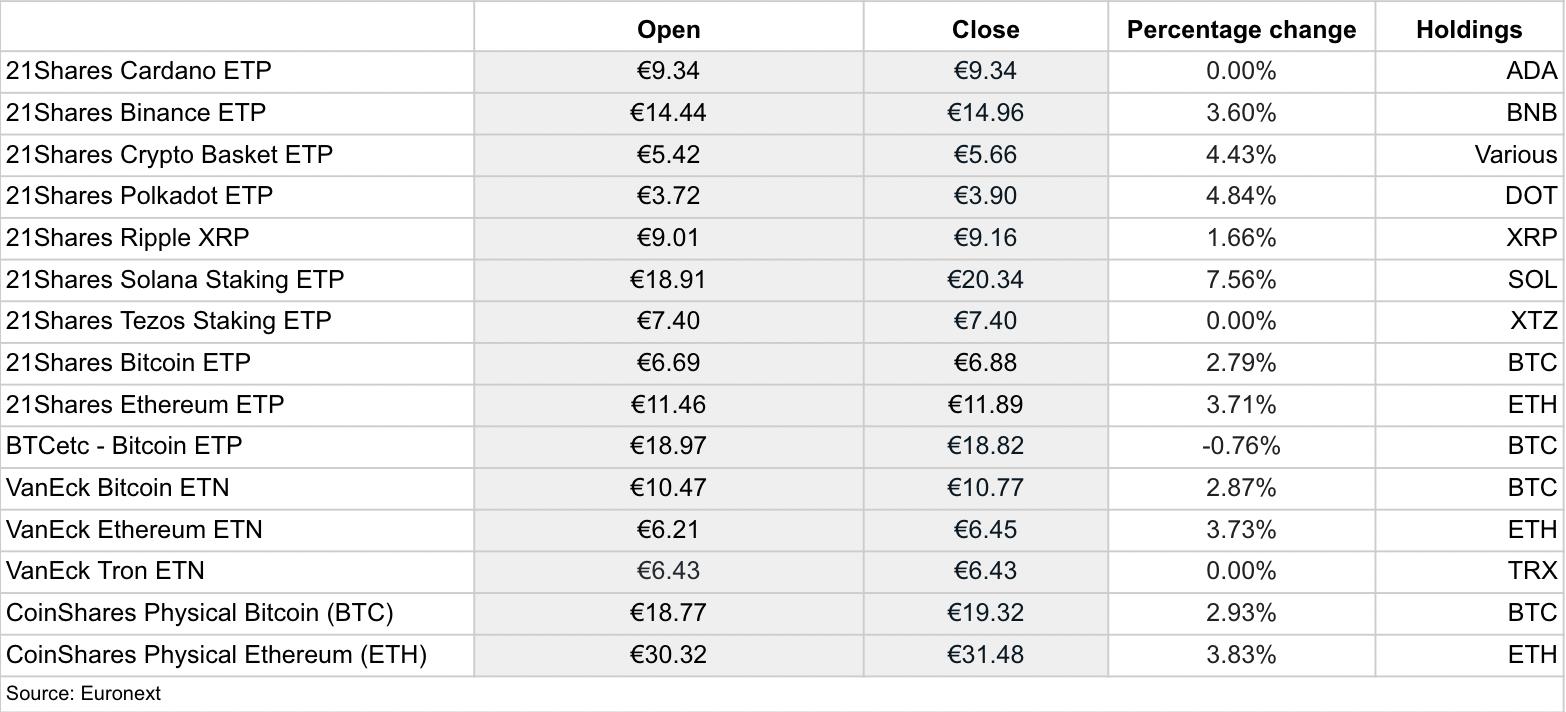Viewport: 1566px width, 712px height.
Task: Select the €19.32 CoinShares Bitcoin close cell
Action: pyautogui.click(x=985, y=613)
